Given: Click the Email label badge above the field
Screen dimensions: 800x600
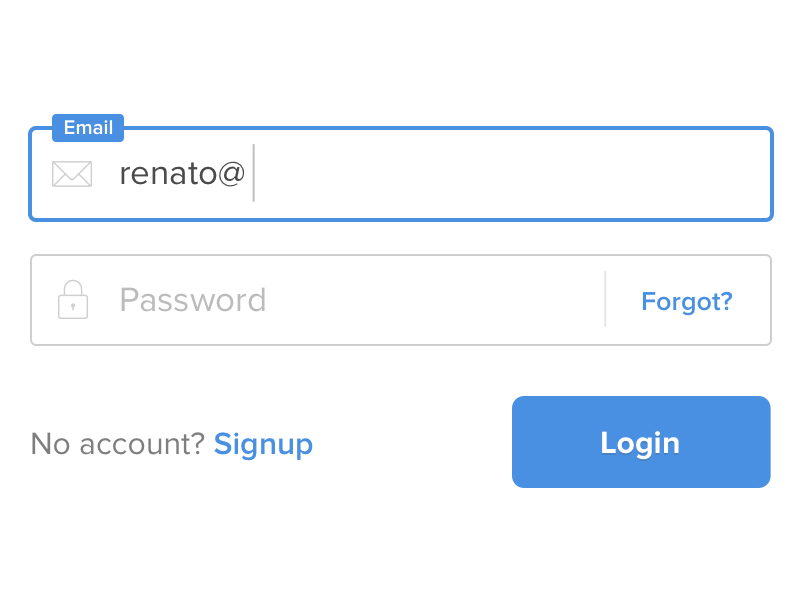Looking at the screenshot, I should tap(87, 128).
